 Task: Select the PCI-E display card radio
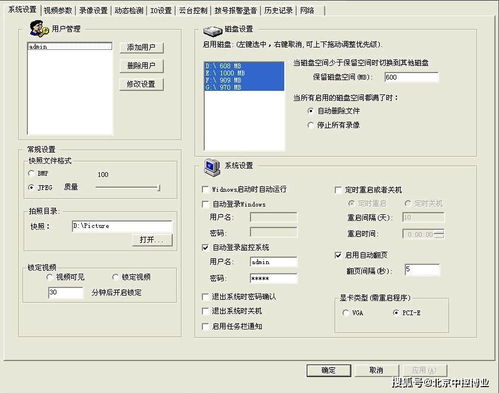coord(396,313)
